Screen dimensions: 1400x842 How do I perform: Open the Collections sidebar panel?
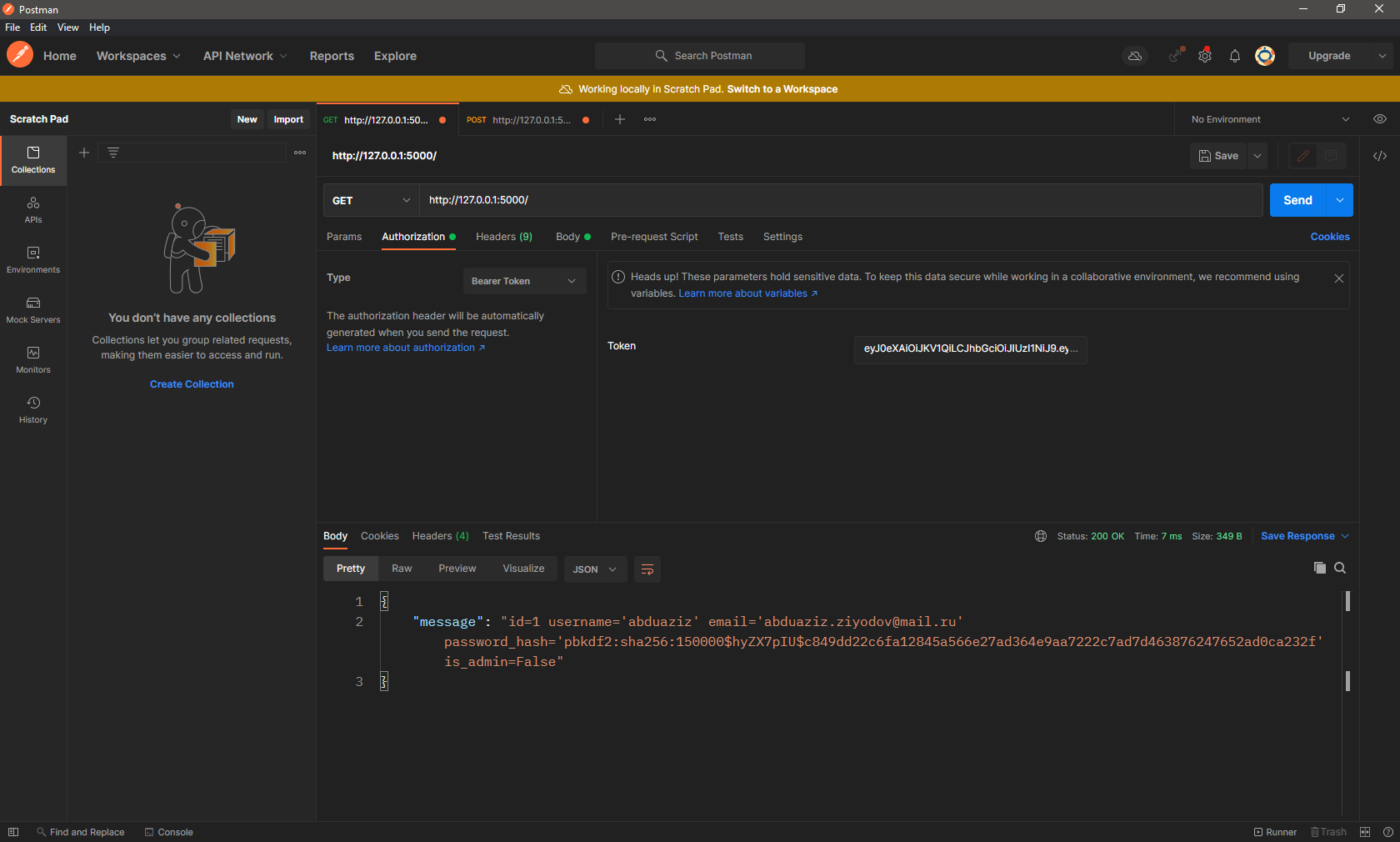click(33, 160)
